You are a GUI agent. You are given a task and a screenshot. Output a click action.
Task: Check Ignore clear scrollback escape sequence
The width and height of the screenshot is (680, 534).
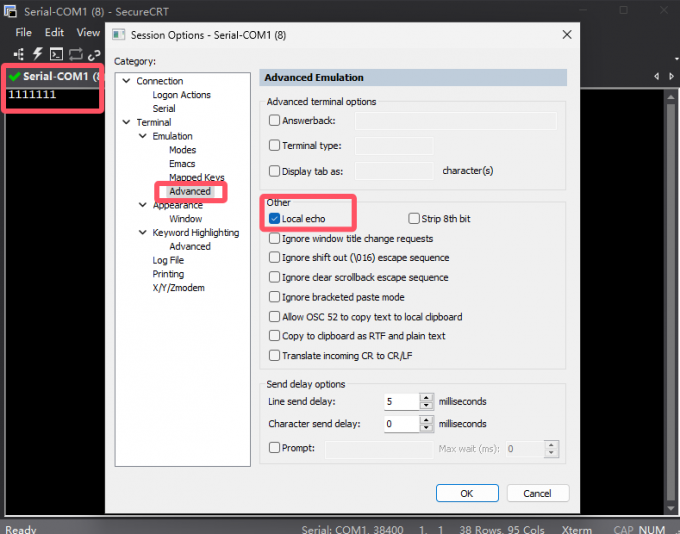274,277
